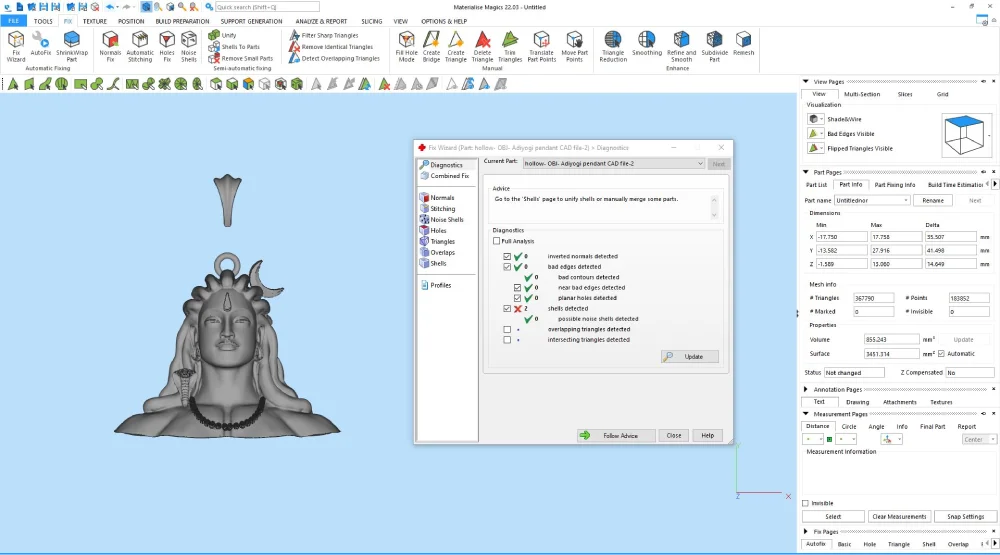Click the Quick search field
The height and width of the screenshot is (555, 1000).
tap(267, 7)
